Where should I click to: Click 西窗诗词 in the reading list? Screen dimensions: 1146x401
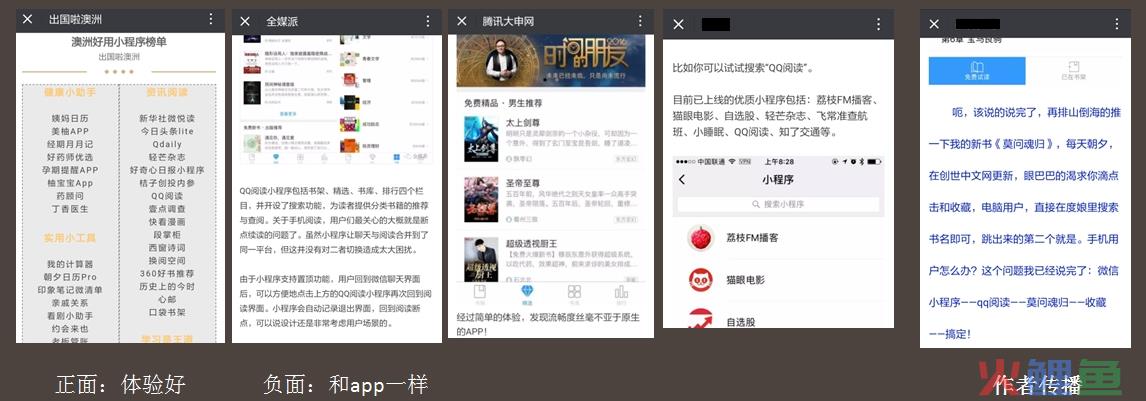(167, 248)
